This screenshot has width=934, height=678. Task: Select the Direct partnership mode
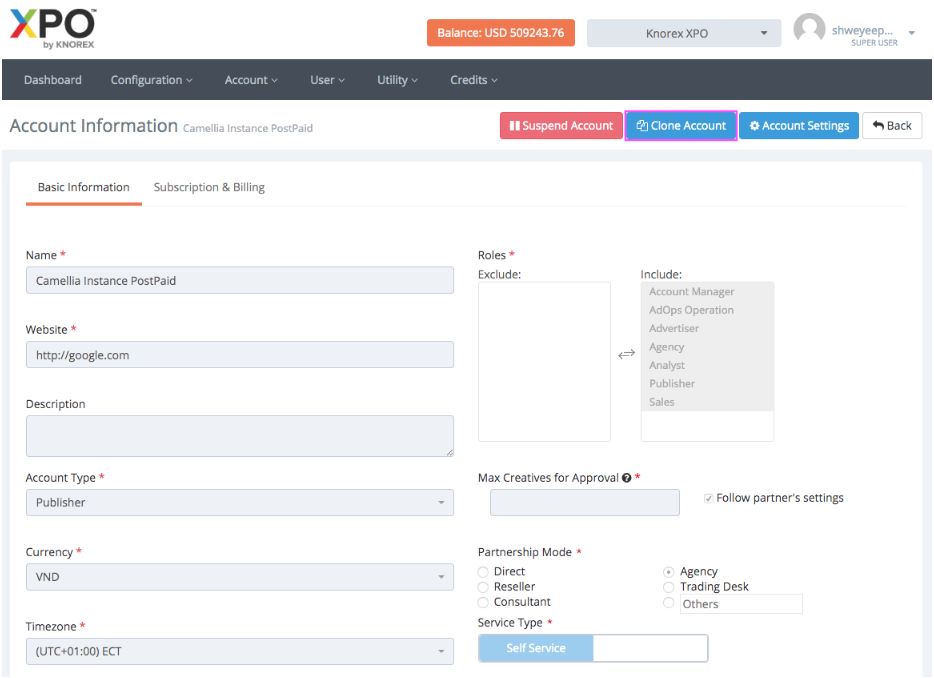pos(485,572)
